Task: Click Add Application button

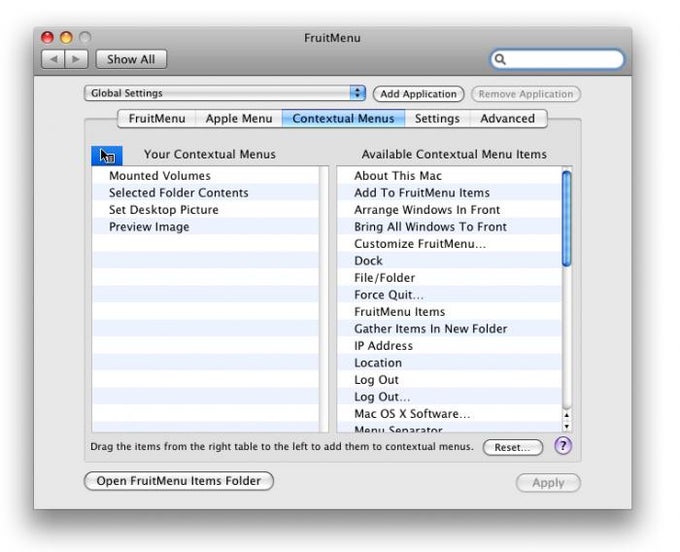Action: pyautogui.click(x=418, y=94)
